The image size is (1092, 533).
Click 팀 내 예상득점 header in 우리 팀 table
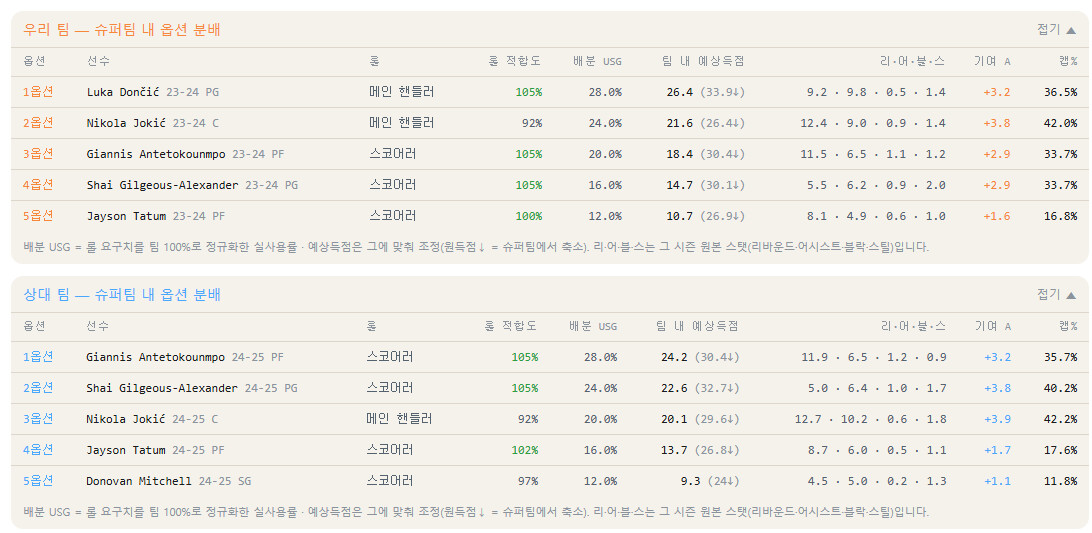703,61
